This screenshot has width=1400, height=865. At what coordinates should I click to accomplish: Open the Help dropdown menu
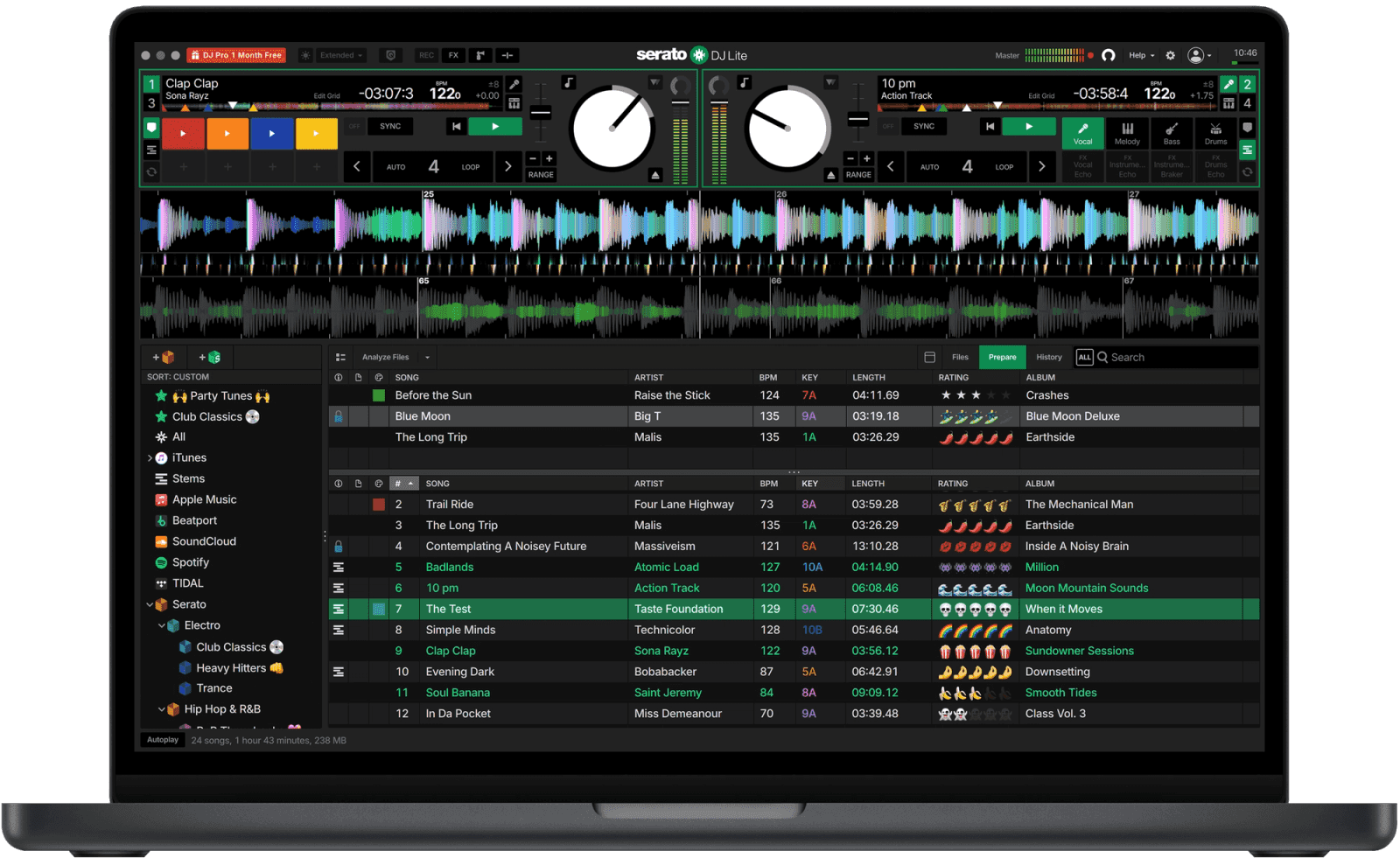click(1141, 55)
